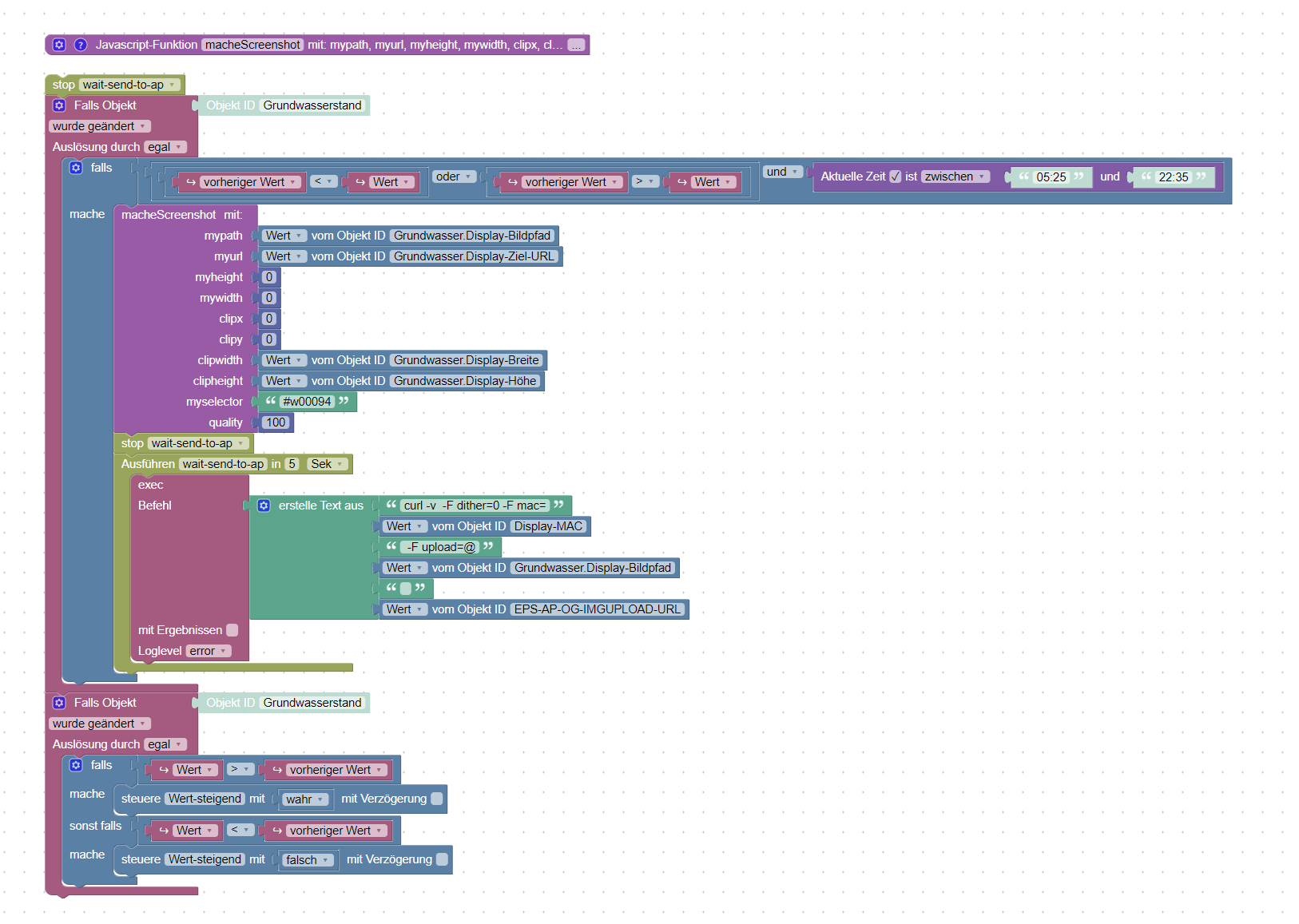This screenshot has width=1299, height=924.
Task: Toggle the Aktuelle Zeit checkbox
Action: point(896,176)
